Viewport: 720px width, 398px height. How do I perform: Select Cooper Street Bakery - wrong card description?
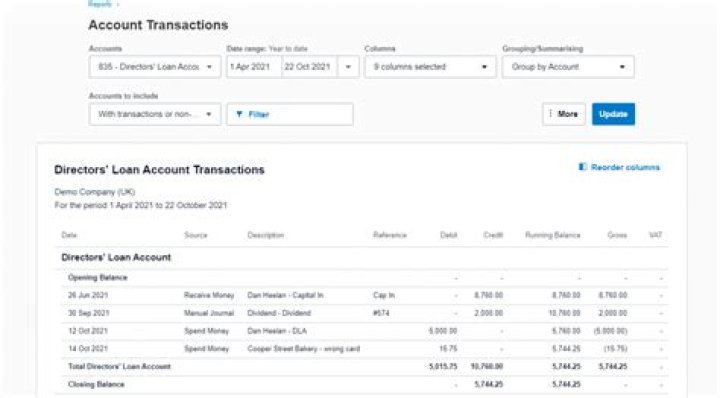coord(304,349)
